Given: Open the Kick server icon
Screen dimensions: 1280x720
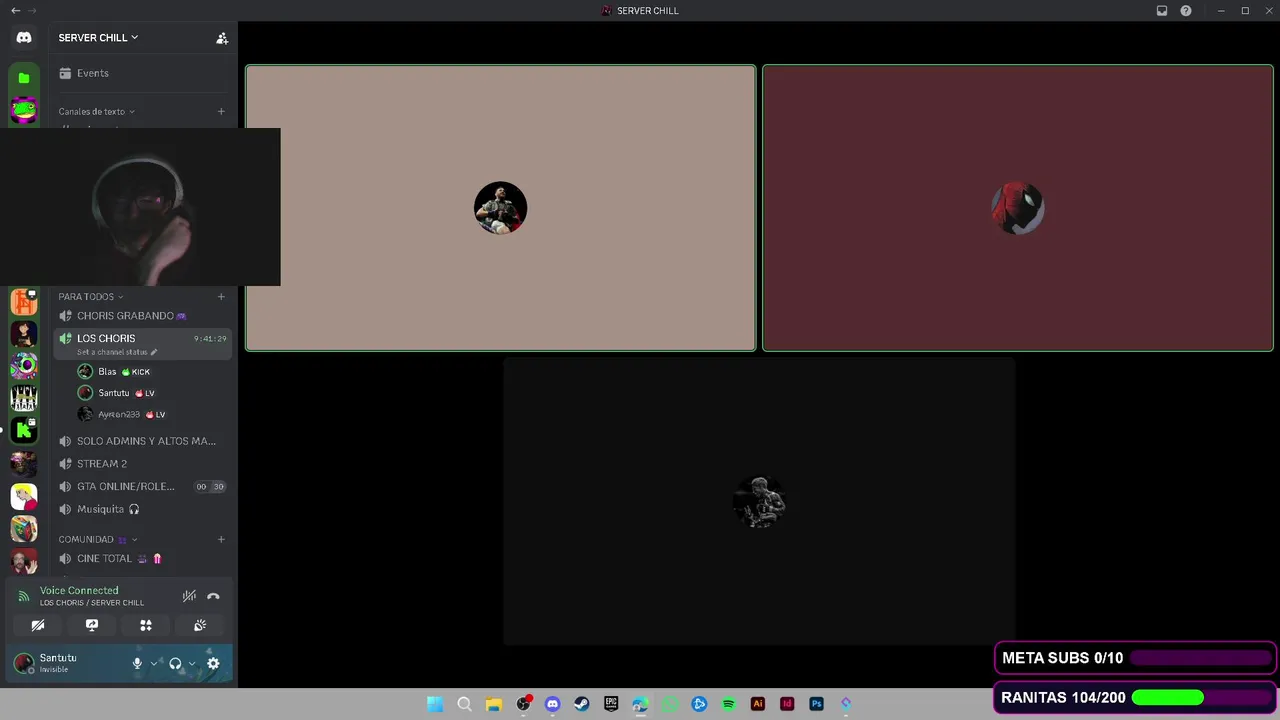Looking at the screenshot, I should pyautogui.click(x=24, y=431).
